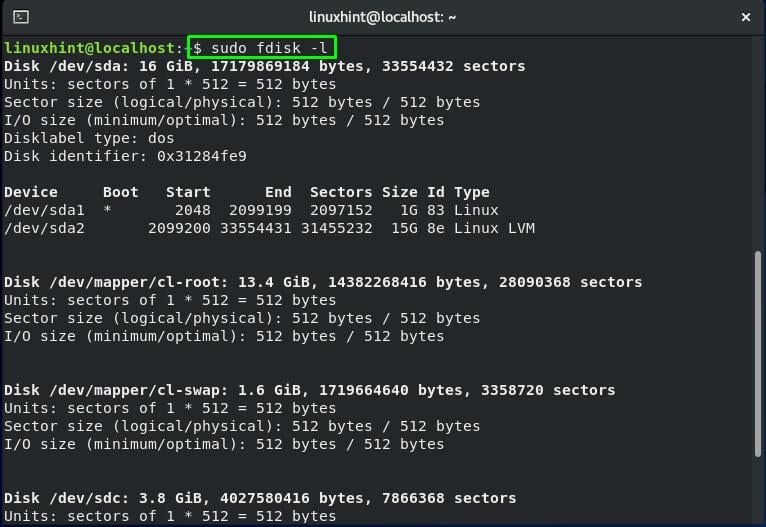Click the Disklabel type: dos line
766x527 pixels.
click(x=89, y=138)
